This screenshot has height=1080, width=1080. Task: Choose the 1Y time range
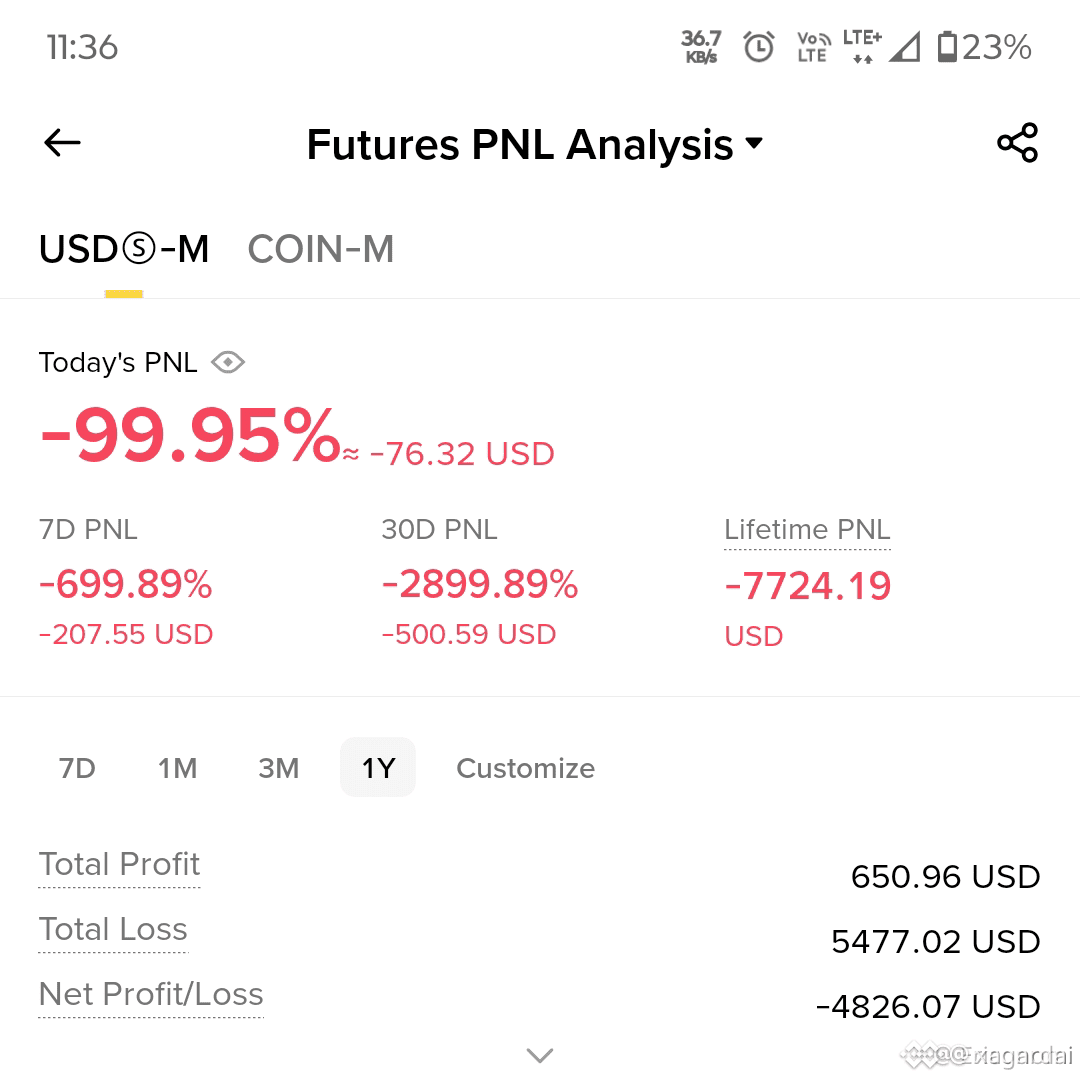click(x=378, y=767)
